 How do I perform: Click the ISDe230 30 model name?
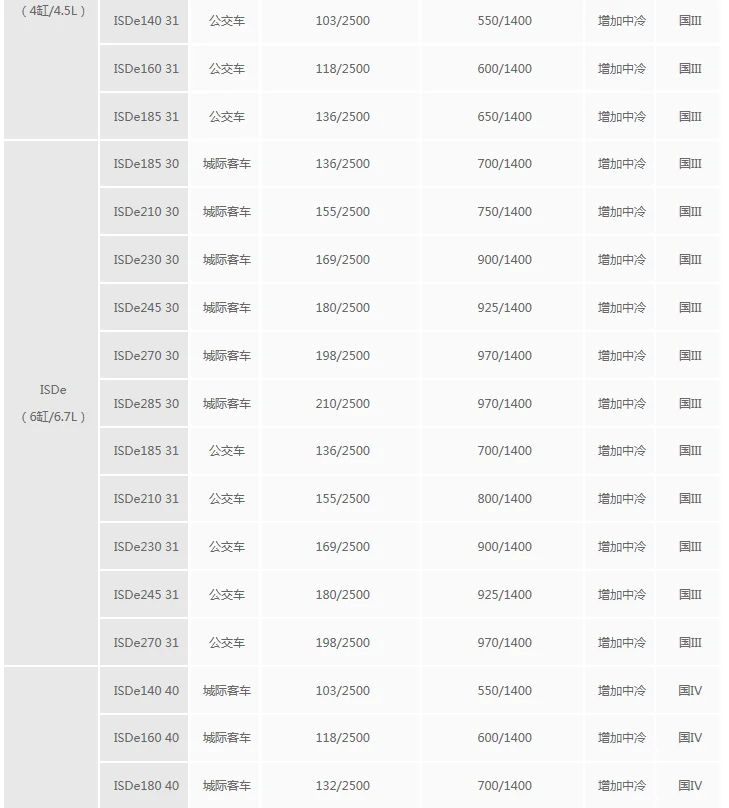point(146,260)
